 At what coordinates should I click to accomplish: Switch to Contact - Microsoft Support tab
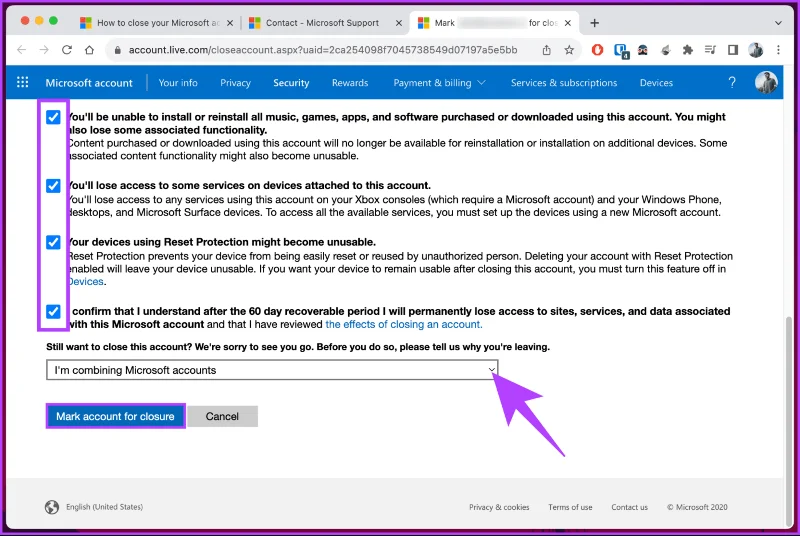[322, 23]
